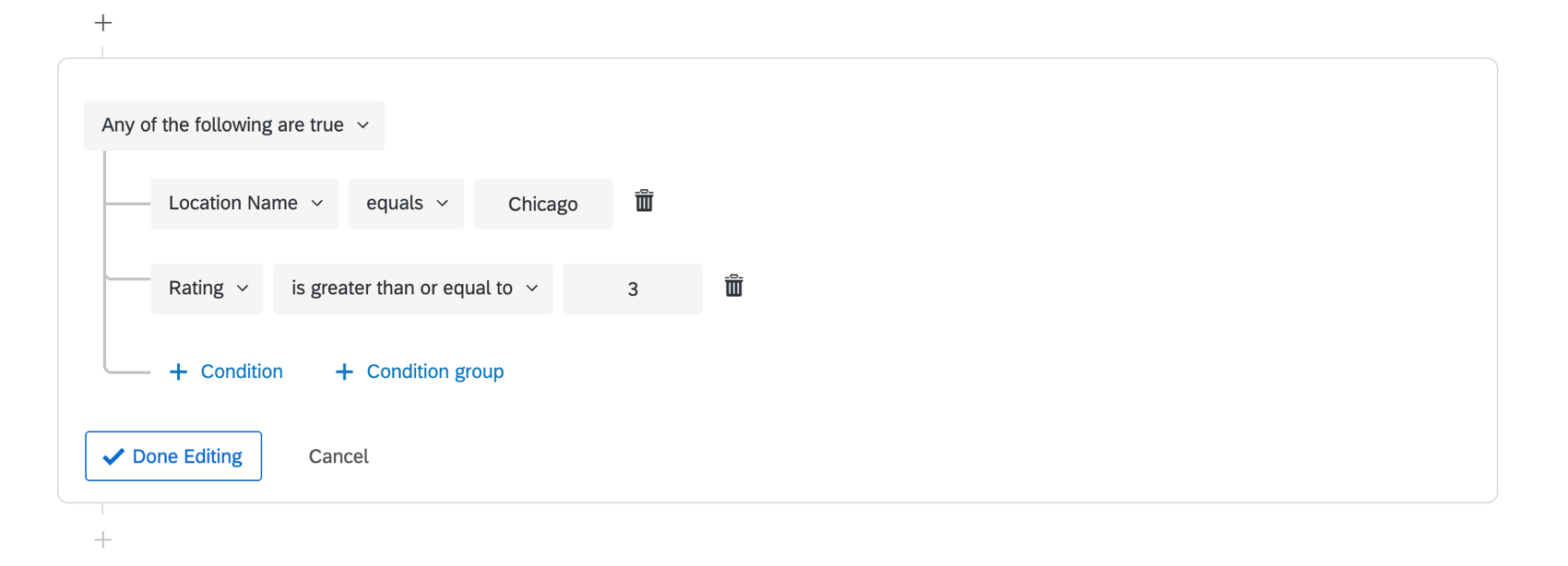Delete the Location Name equals Chicago condition

point(644,201)
